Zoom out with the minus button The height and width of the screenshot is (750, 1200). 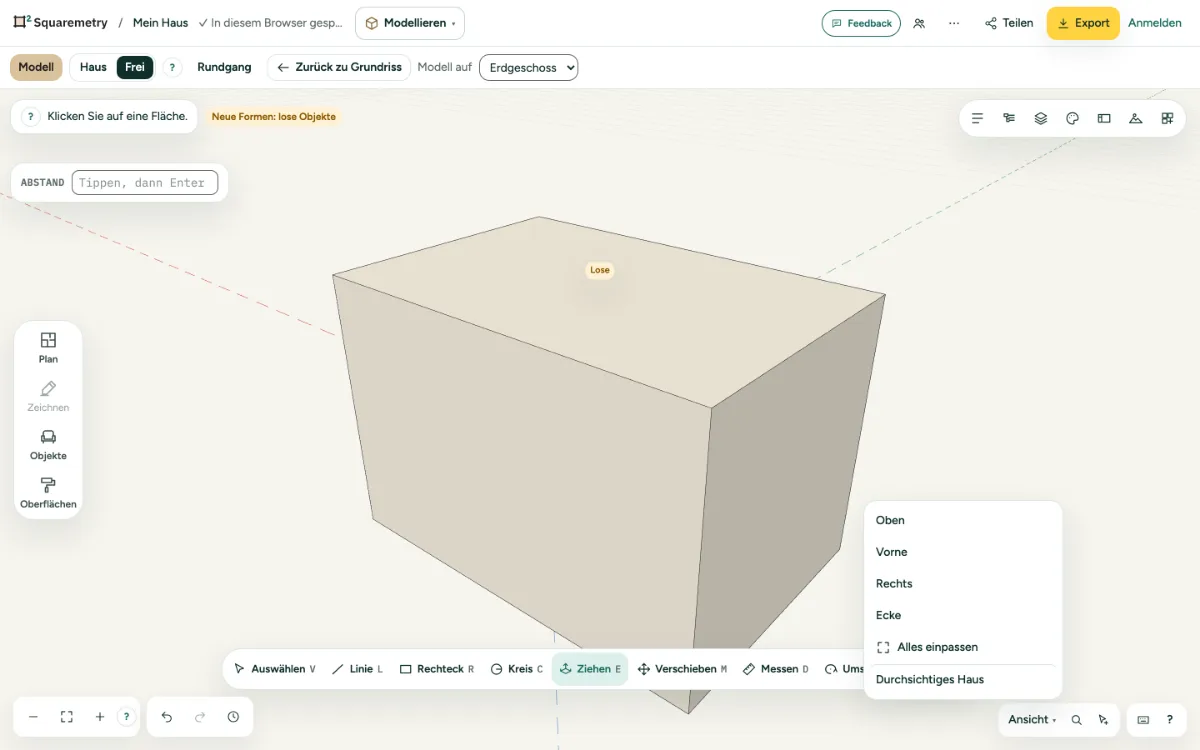pyautogui.click(x=33, y=717)
